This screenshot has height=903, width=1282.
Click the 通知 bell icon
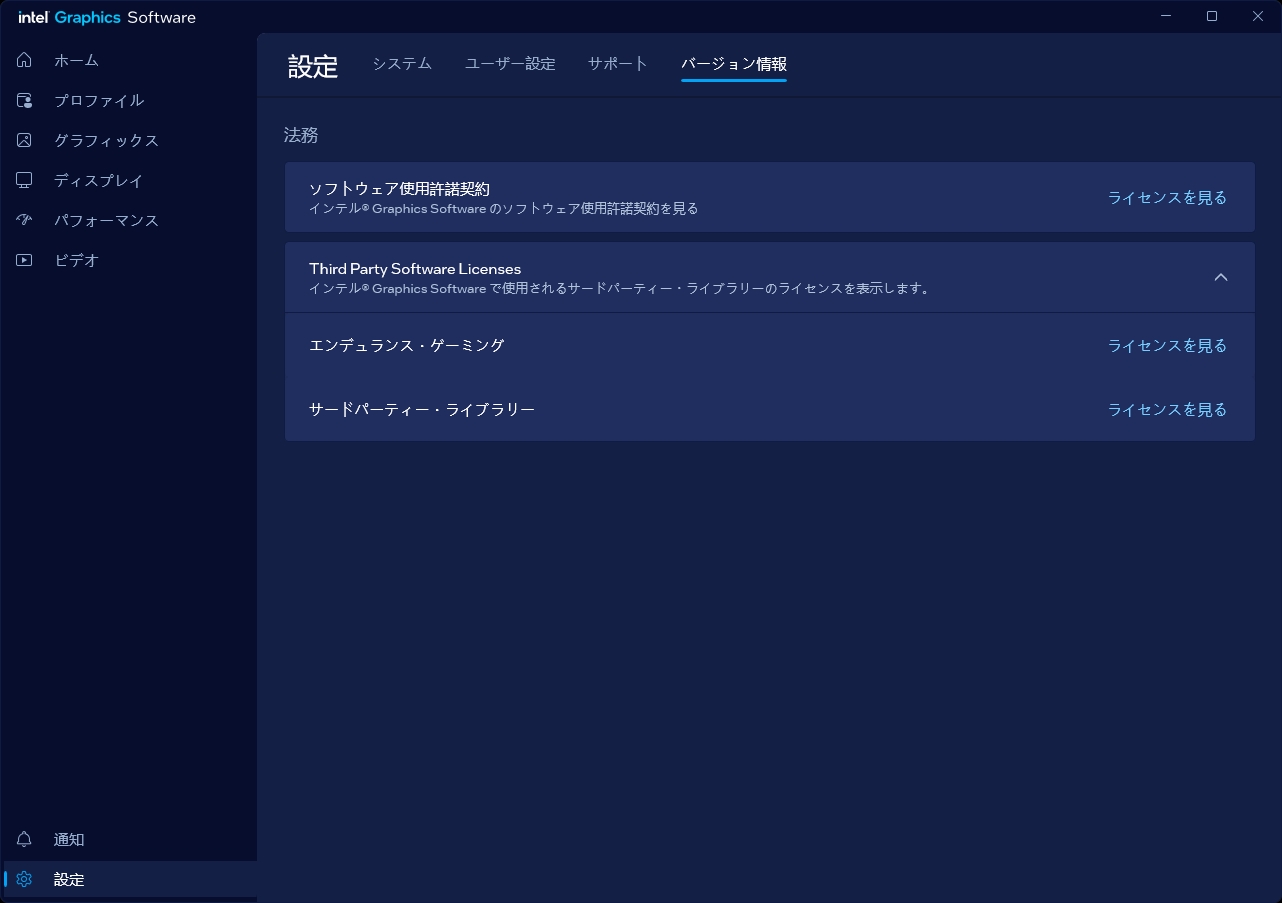pyautogui.click(x=25, y=839)
